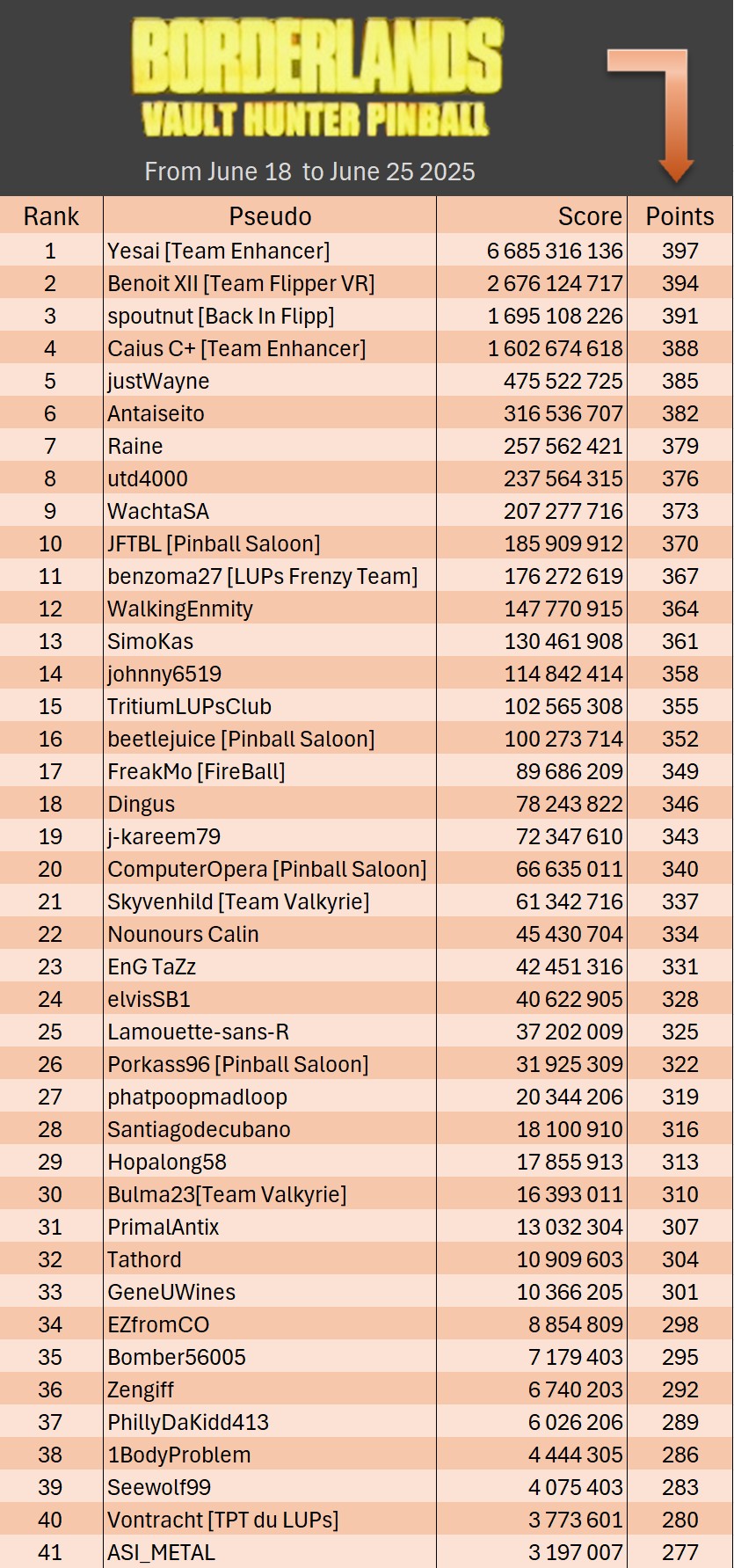Screen dimensions: 734x1568
Task: Select Skyvenhild [Team Valkyrie] entry
Action: click(238, 901)
